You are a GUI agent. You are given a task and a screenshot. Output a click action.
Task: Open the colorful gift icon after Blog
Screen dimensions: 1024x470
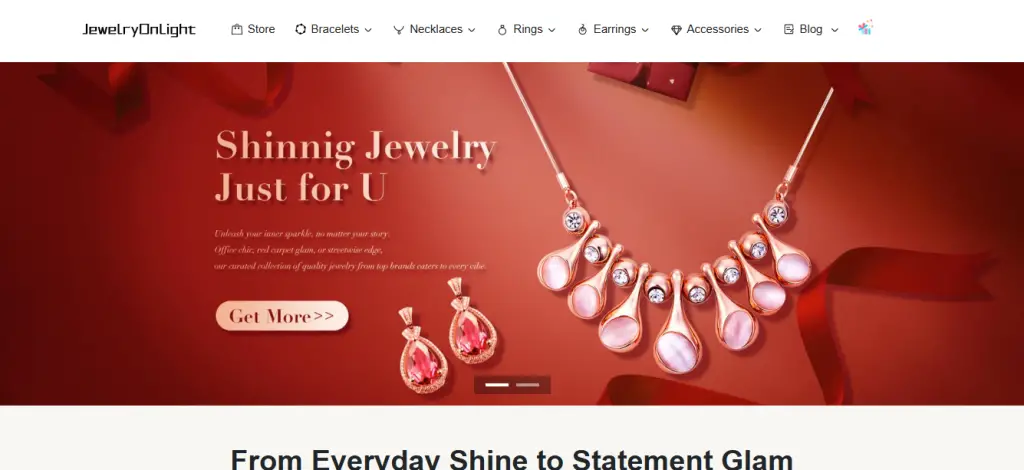pos(865,27)
